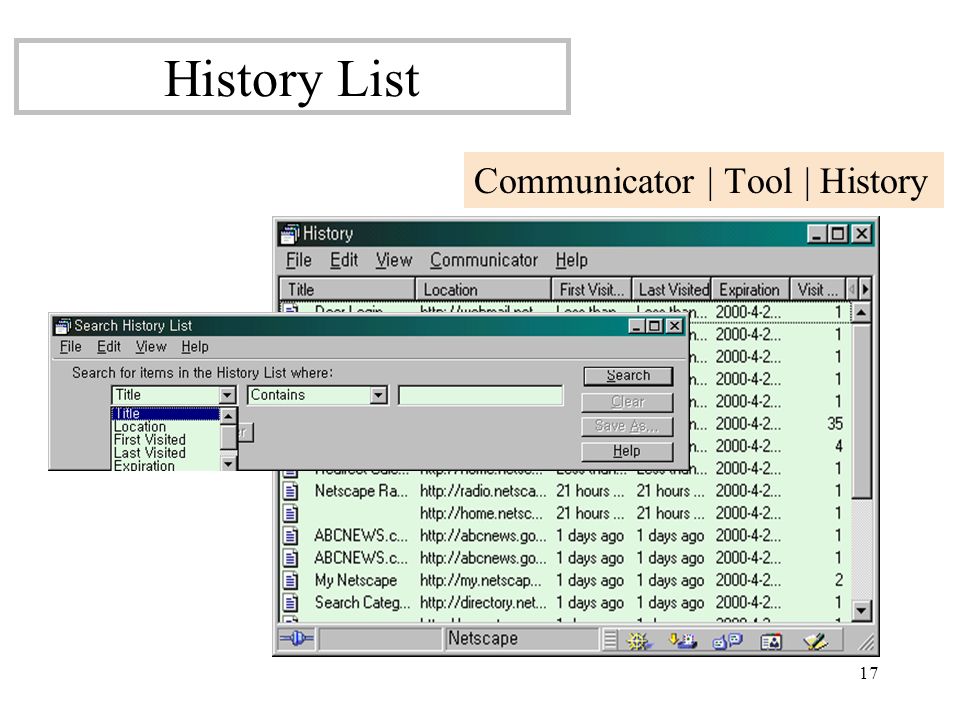This screenshot has width=960, height=720.
Task: Open the Mail Inbox component icon
Action: point(683,641)
